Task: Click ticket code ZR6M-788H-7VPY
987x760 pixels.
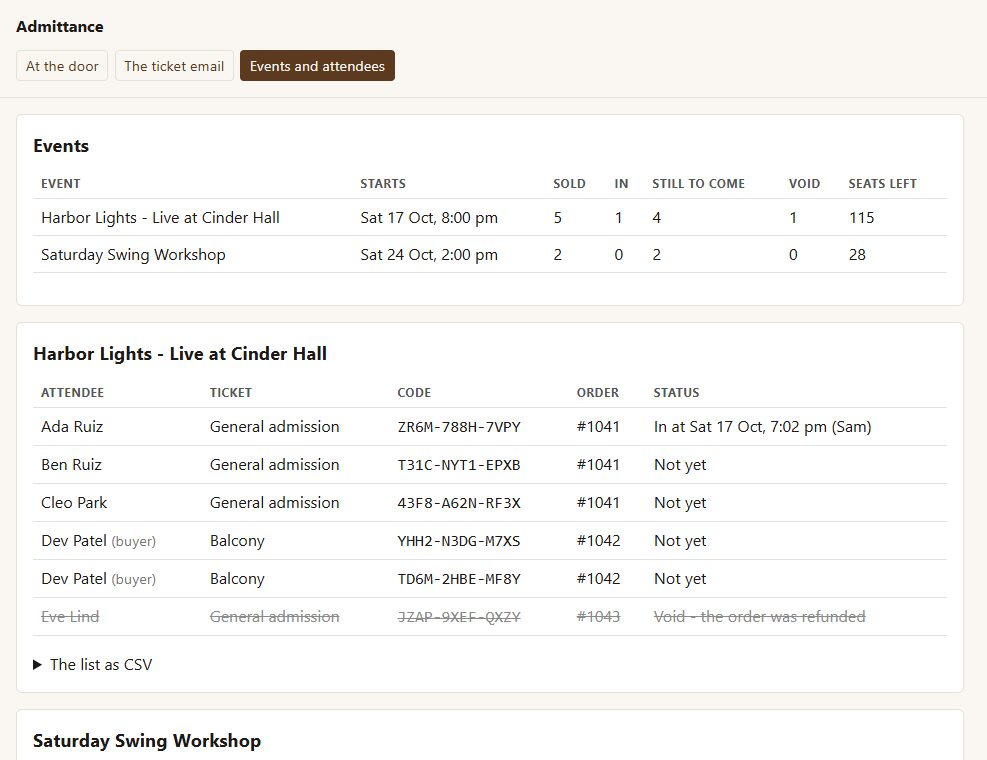Action: coord(459,427)
